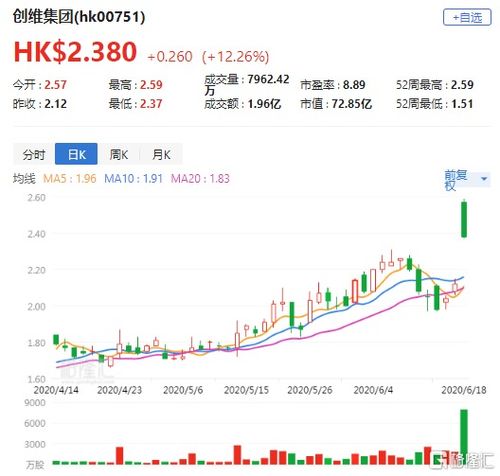Open the 周K weekly chart tab
Image resolution: width=500 pixels, height=476 pixels.
pyautogui.click(x=119, y=154)
